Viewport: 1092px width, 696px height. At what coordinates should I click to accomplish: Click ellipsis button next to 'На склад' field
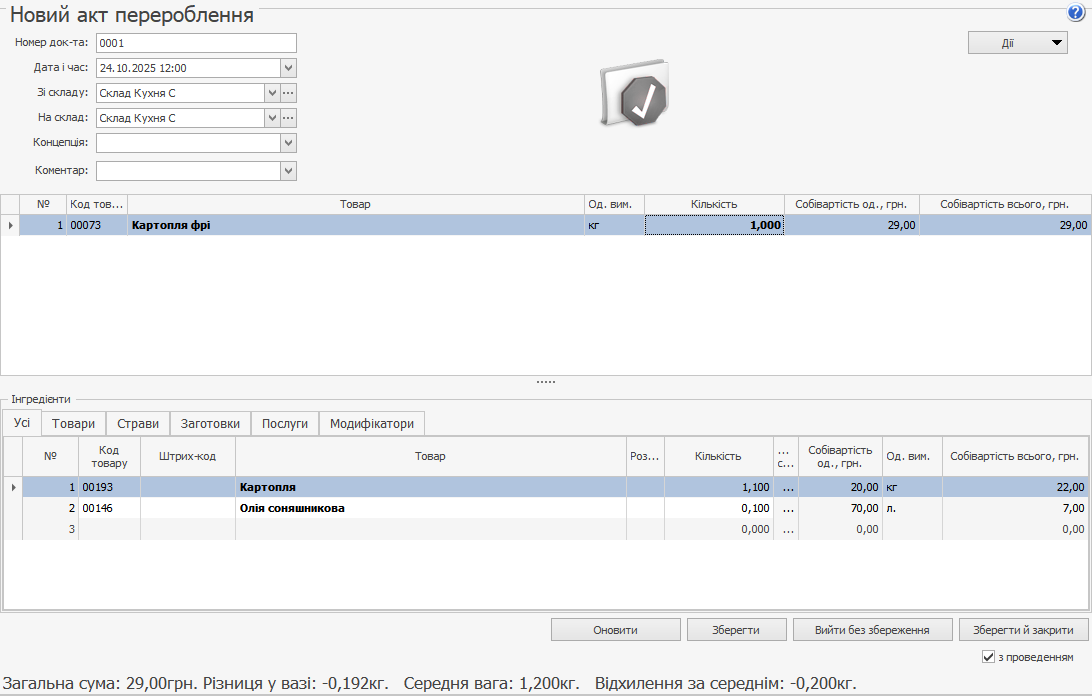coord(288,118)
